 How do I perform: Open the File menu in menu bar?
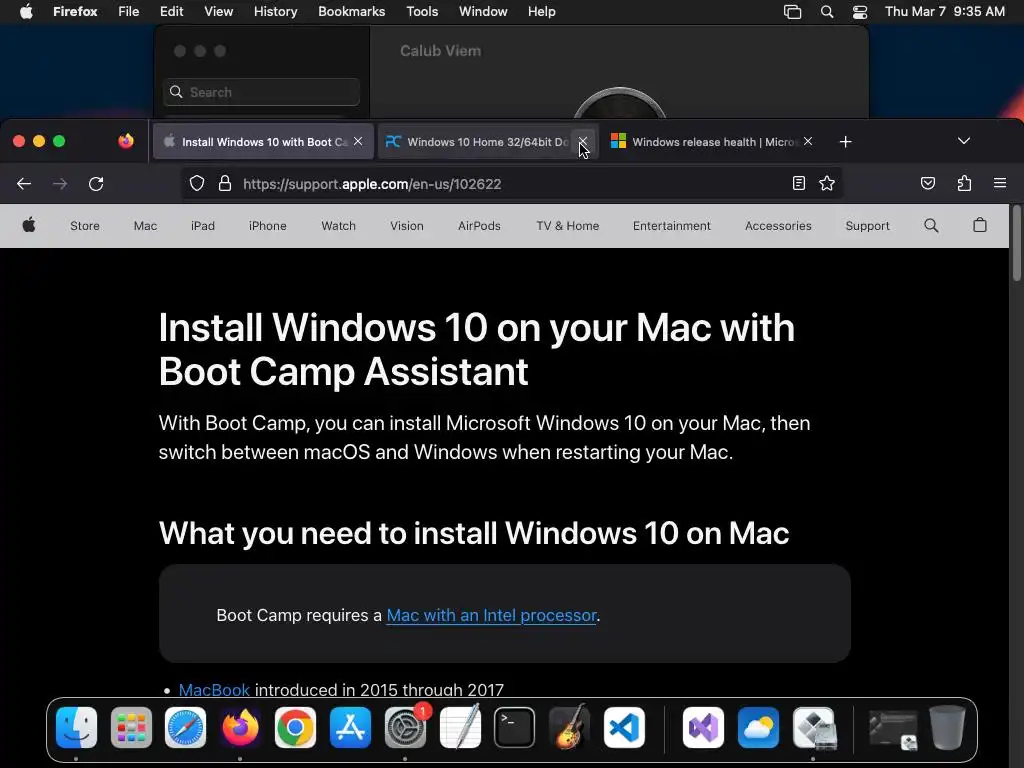click(x=129, y=12)
